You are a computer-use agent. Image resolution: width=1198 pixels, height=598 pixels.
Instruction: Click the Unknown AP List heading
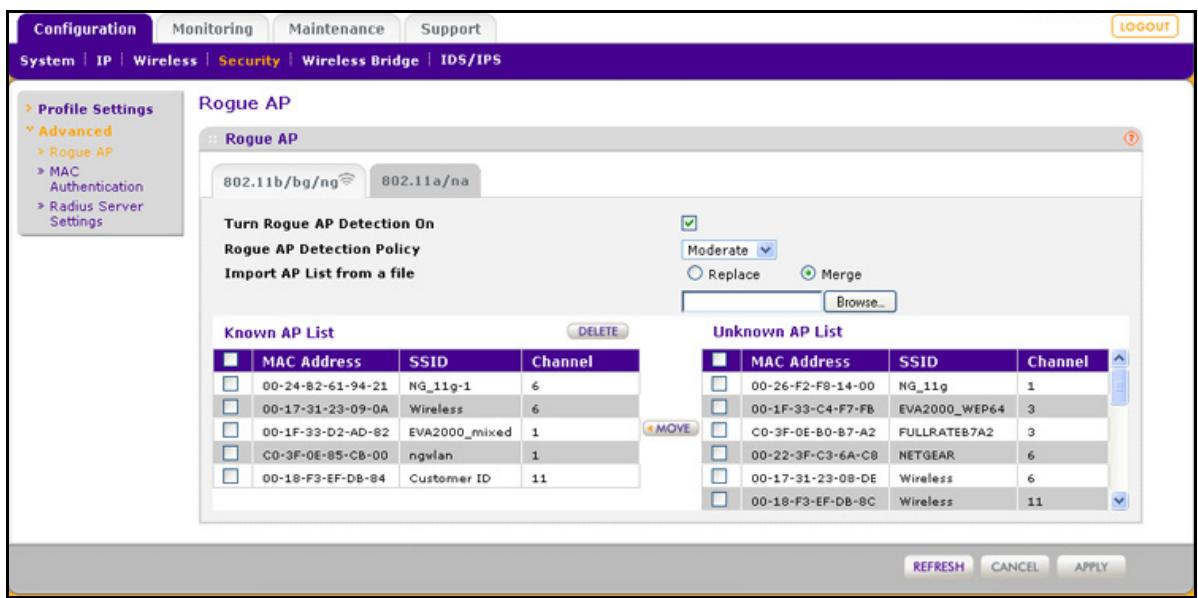click(x=777, y=333)
